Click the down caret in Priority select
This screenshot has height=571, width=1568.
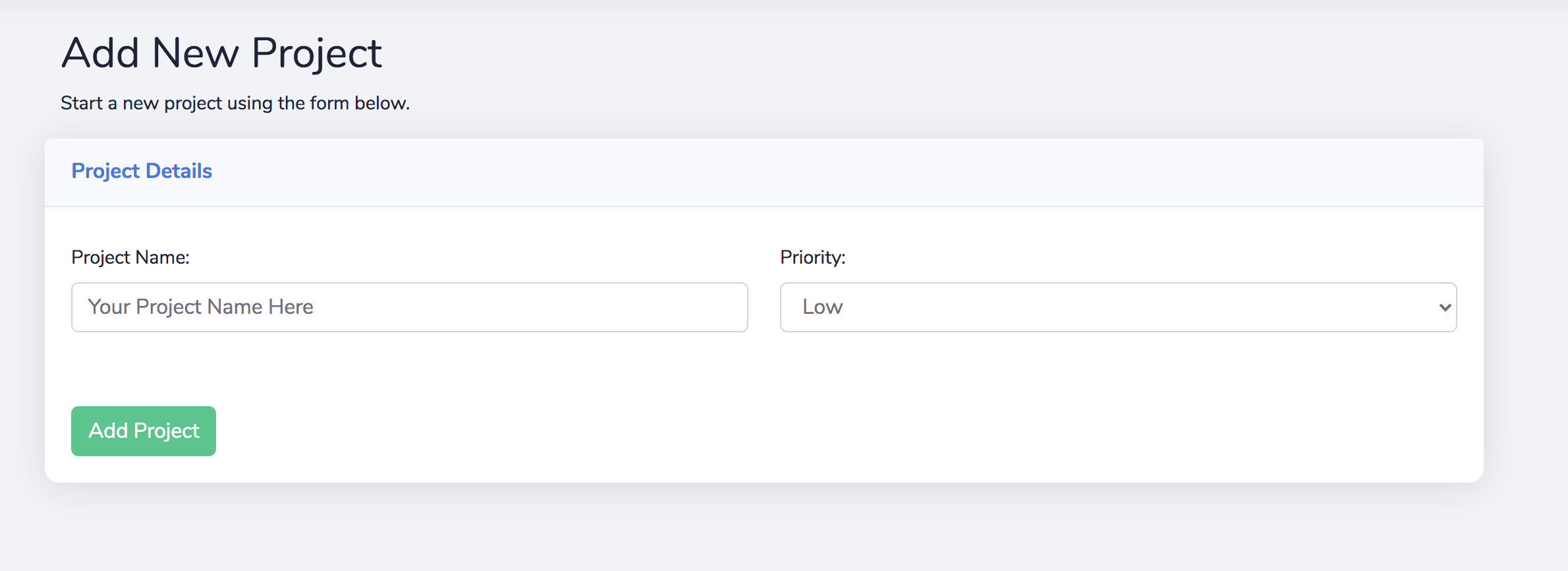click(1445, 307)
